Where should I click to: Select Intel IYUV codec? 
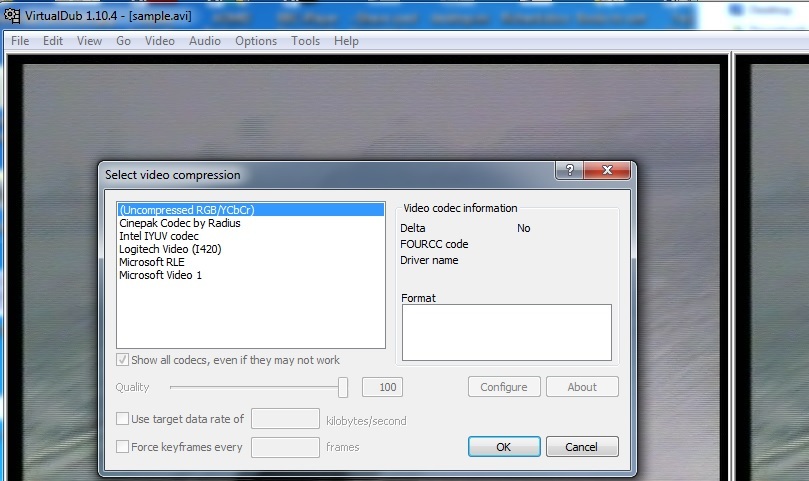coord(251,236)
